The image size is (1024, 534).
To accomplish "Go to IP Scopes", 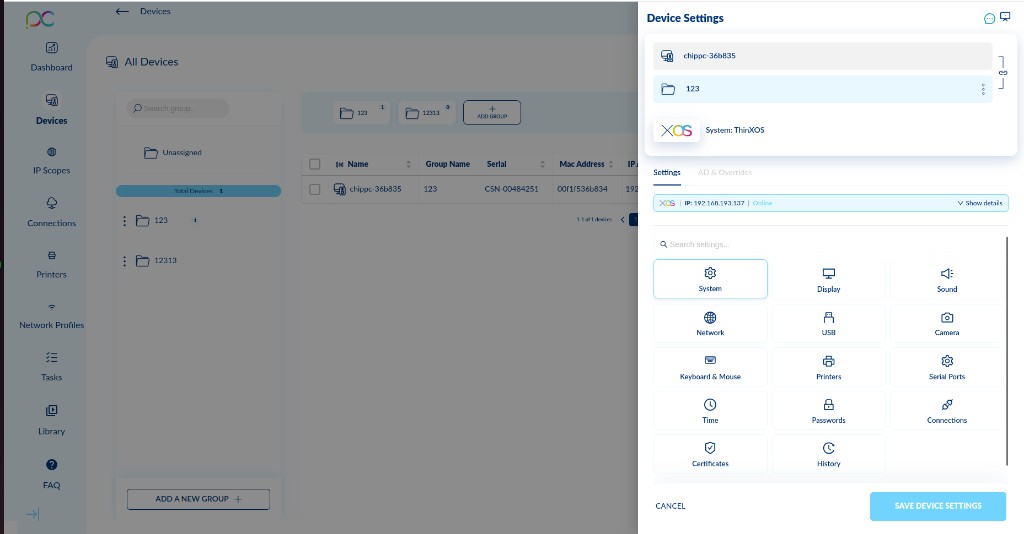I will click(x=52, y=161).
